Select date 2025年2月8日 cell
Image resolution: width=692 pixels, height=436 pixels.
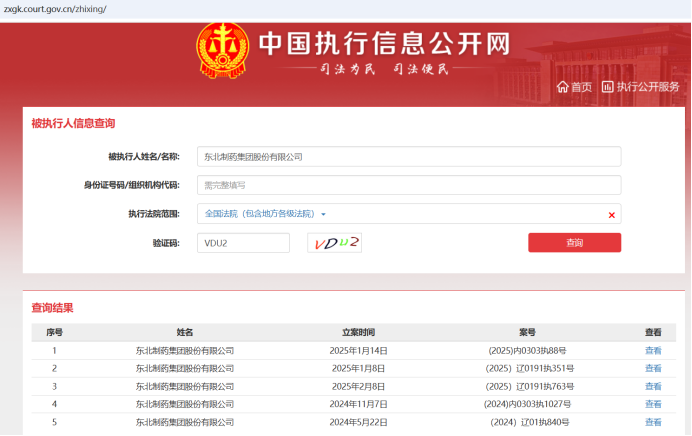tap(358, 387)
